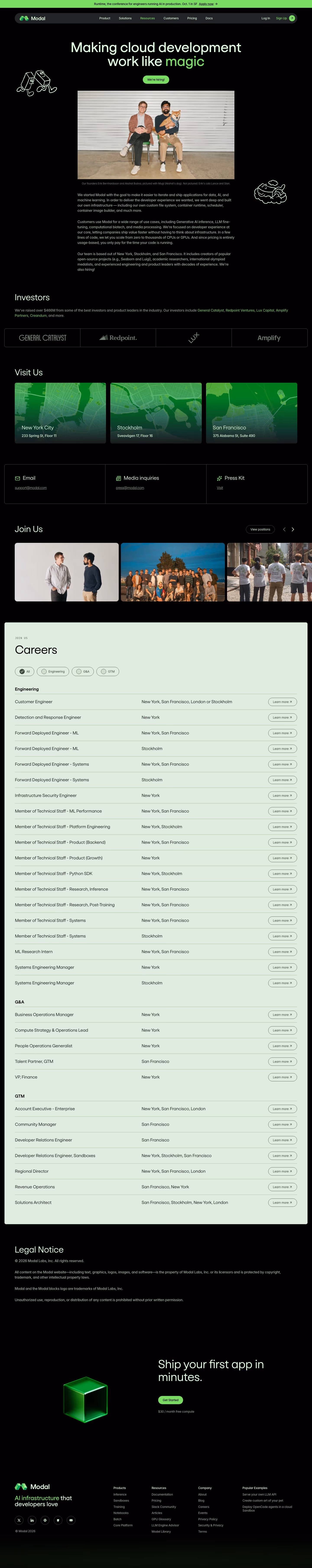
Task: Click the Modal logo in the top navigation
Action: 32,18
